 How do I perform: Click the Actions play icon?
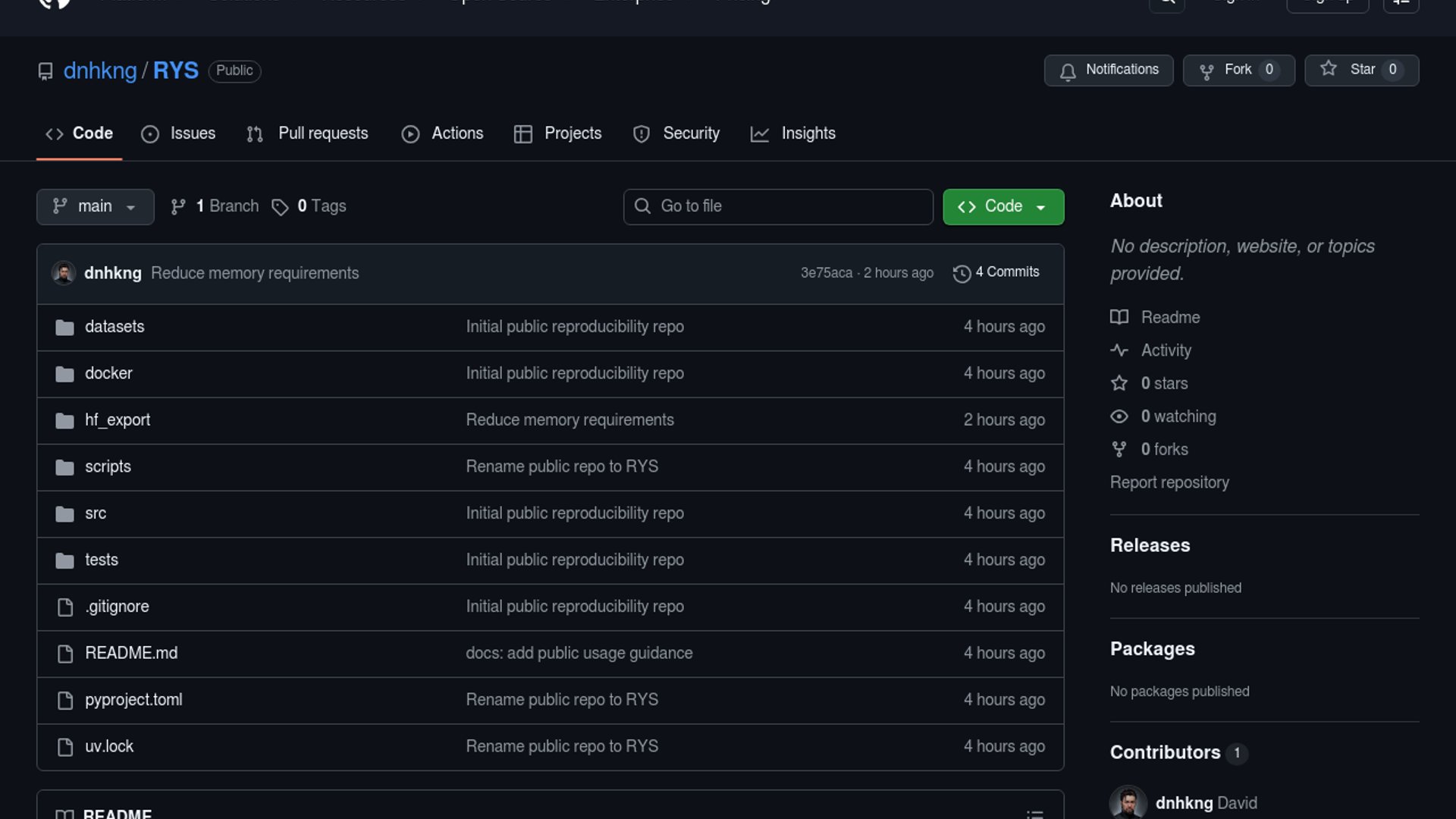click(x=410, y=134)
